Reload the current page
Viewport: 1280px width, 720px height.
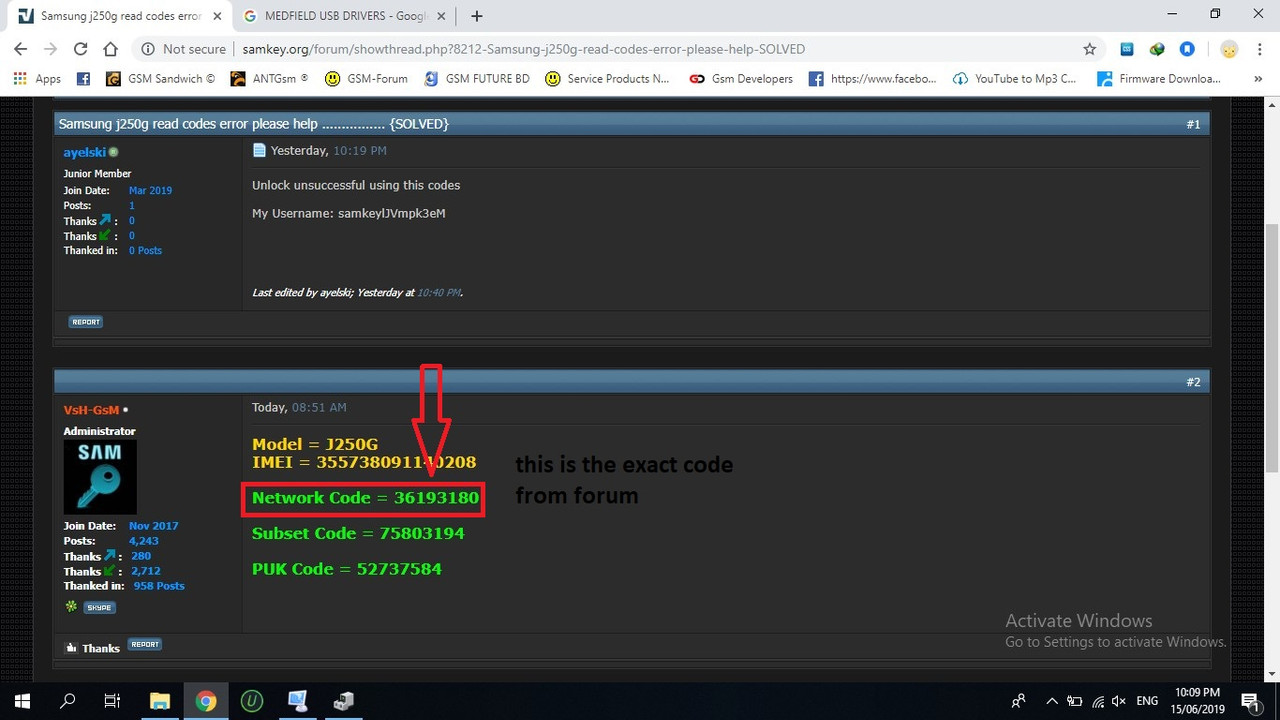(81, 49)
